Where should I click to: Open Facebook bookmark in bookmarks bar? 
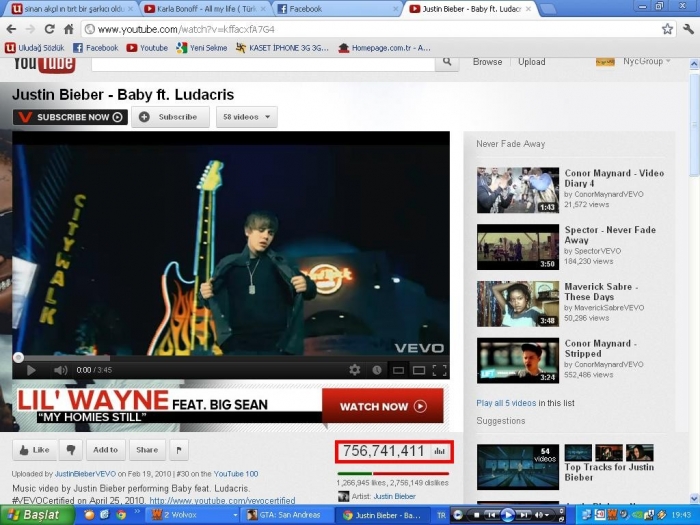tap(96, 48)
